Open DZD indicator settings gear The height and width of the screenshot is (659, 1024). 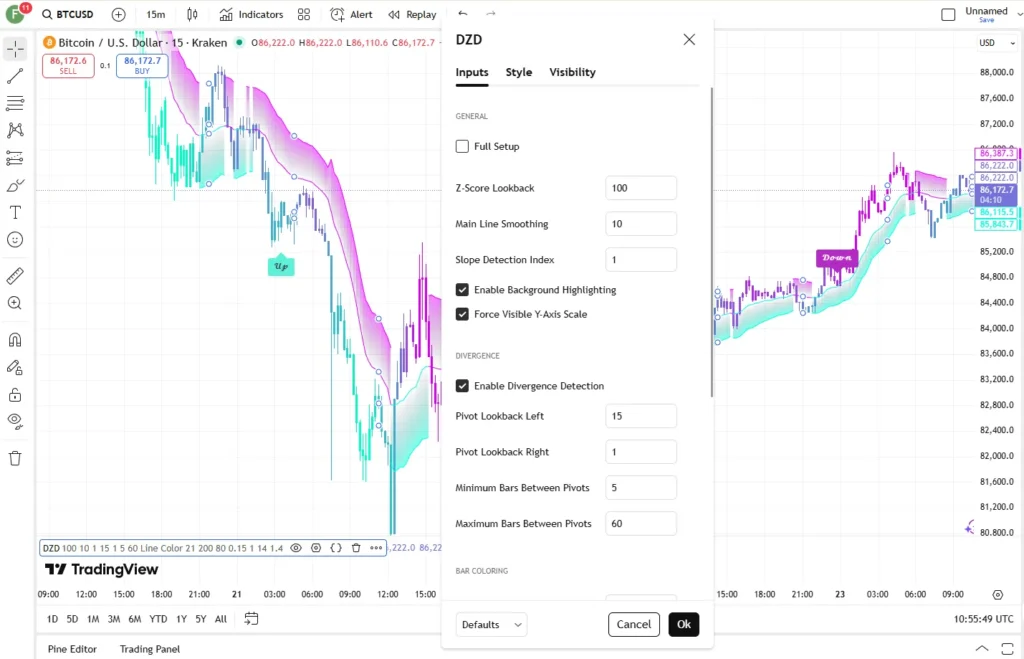316,548
